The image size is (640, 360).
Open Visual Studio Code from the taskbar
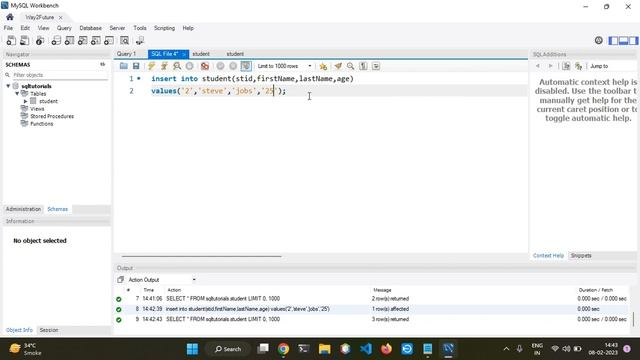point(366,349)
